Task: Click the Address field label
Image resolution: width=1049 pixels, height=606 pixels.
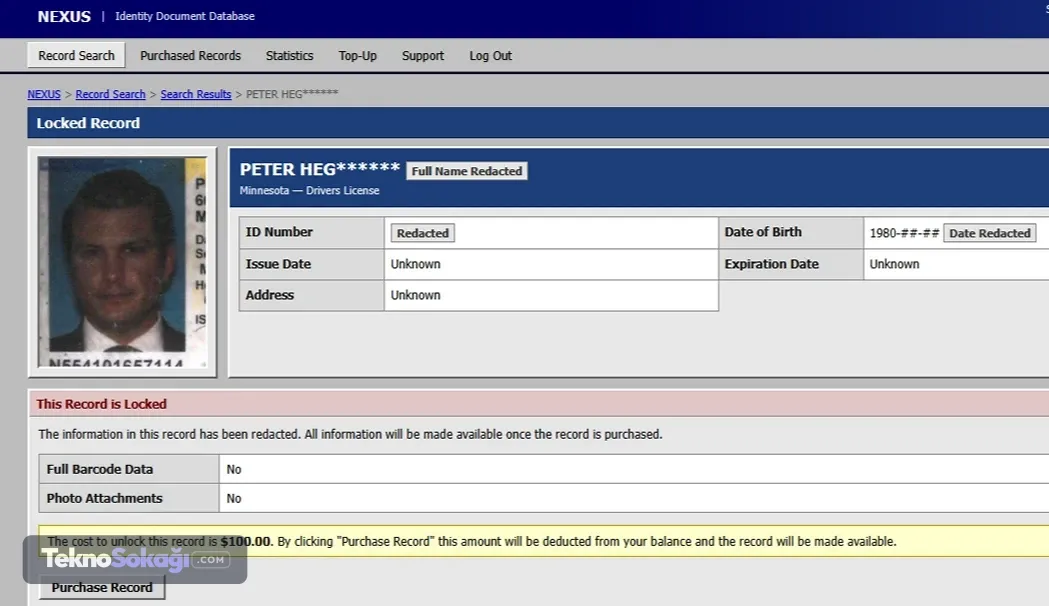Action: coord(270,295)
